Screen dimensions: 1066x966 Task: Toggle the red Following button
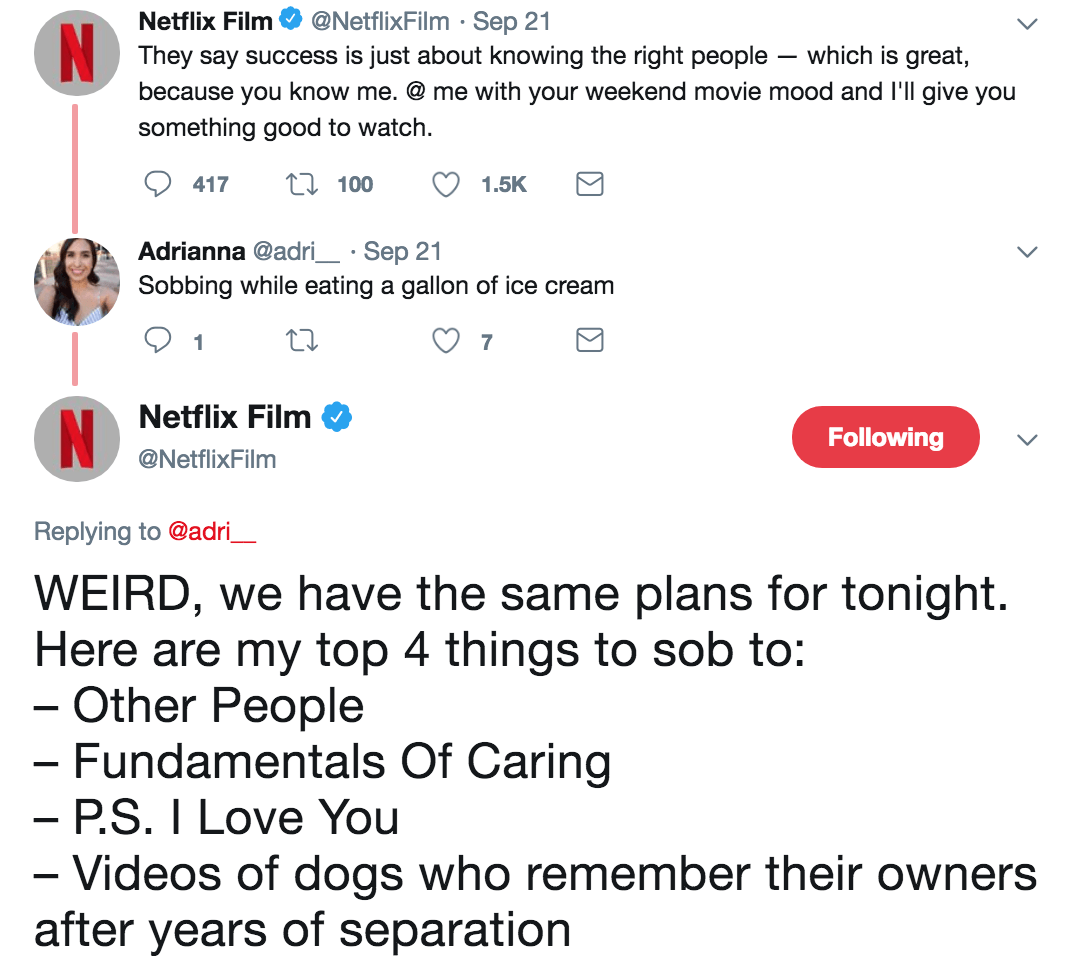click(x=885, y=437)
